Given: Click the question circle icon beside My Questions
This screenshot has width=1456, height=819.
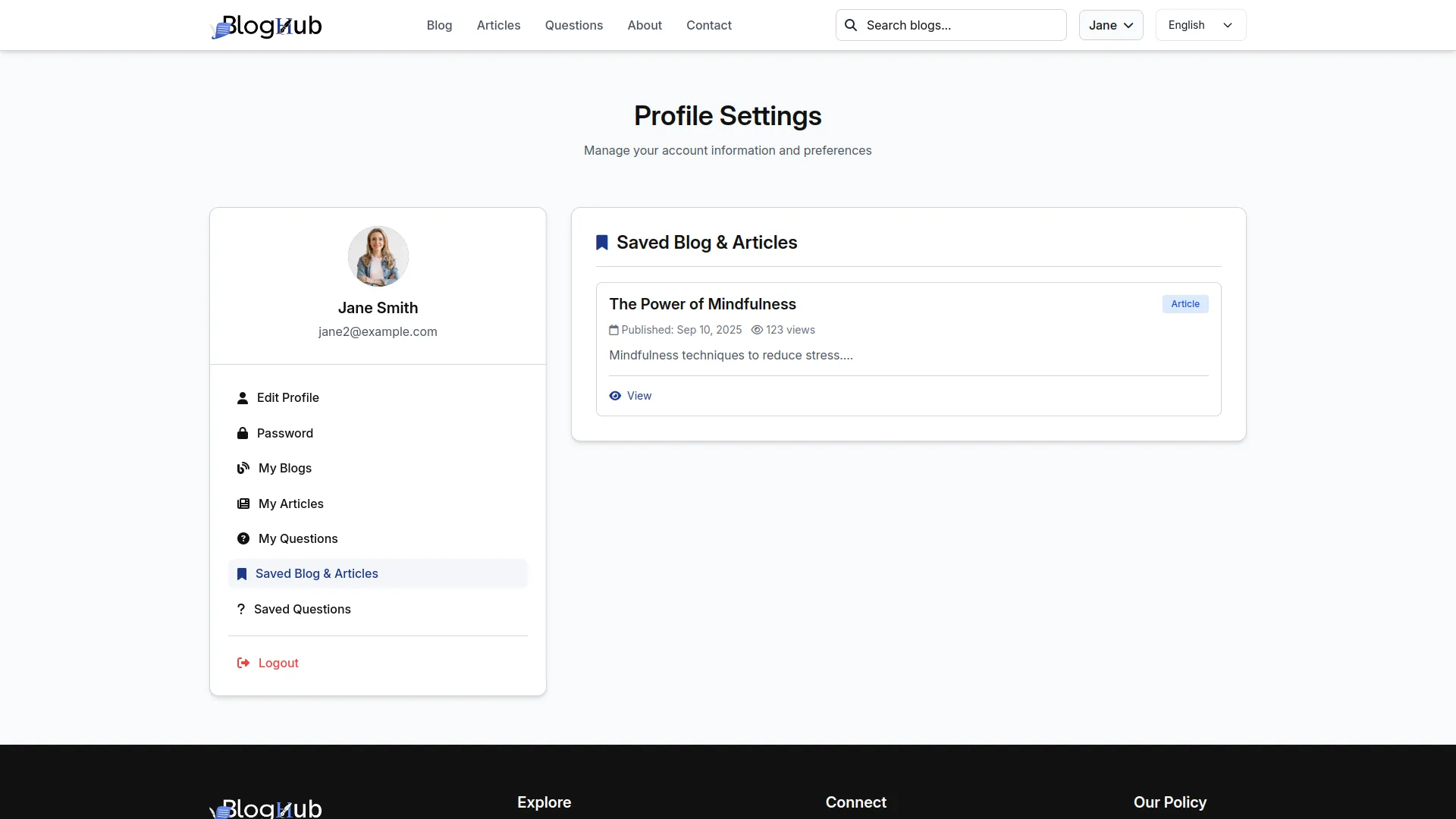Looking at the screenshot, I should (x=243, y=538).
